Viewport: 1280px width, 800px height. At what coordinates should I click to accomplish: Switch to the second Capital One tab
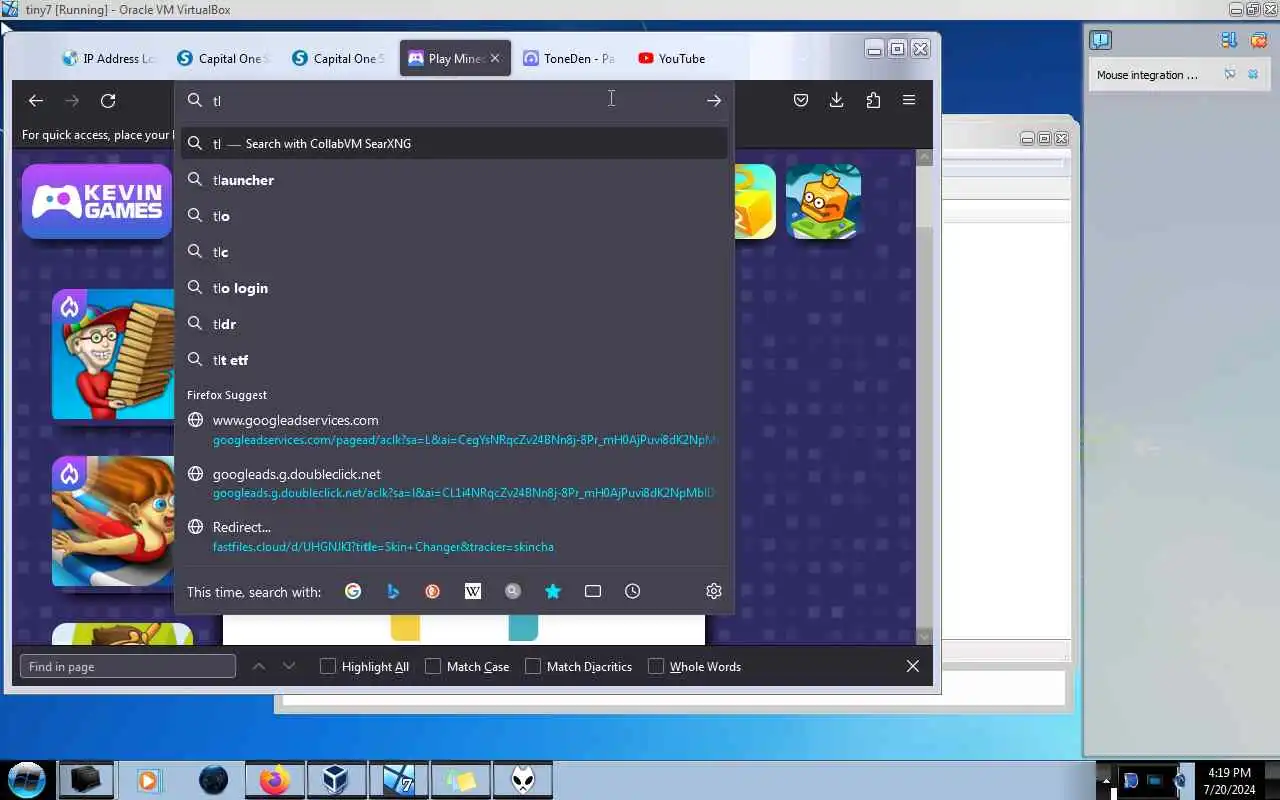tap(340, 58)
